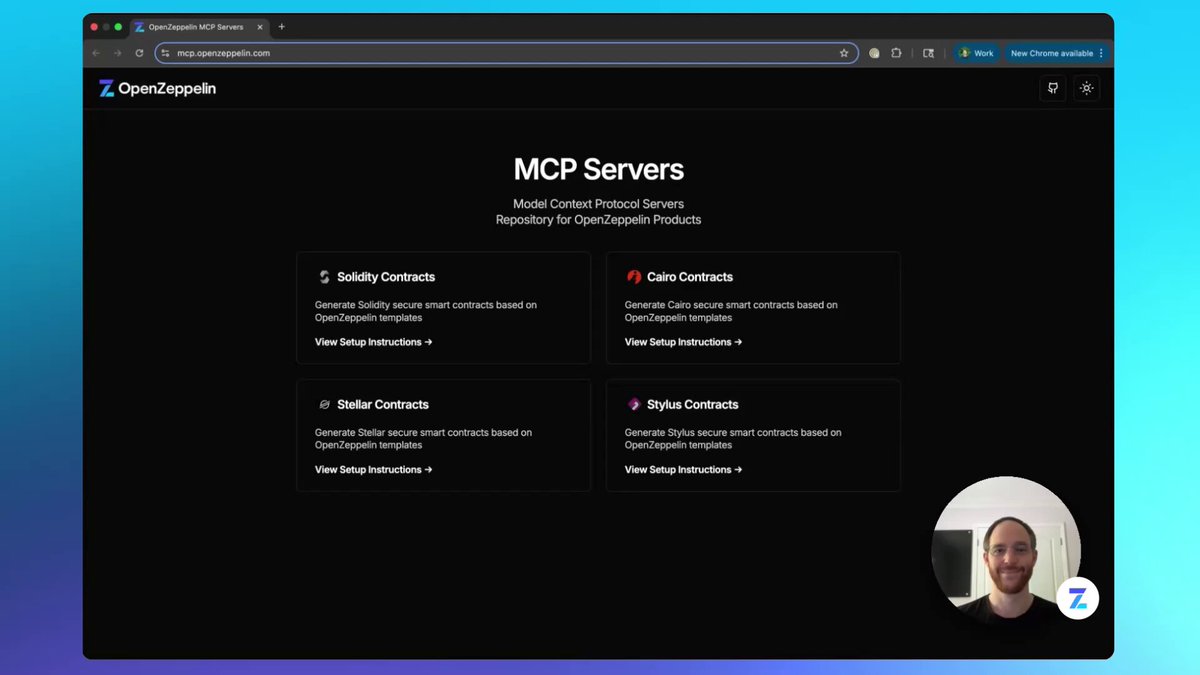Bookmark this page with star icon
Viewport: 1200px width, 675px height.
(x=844, y=53)
